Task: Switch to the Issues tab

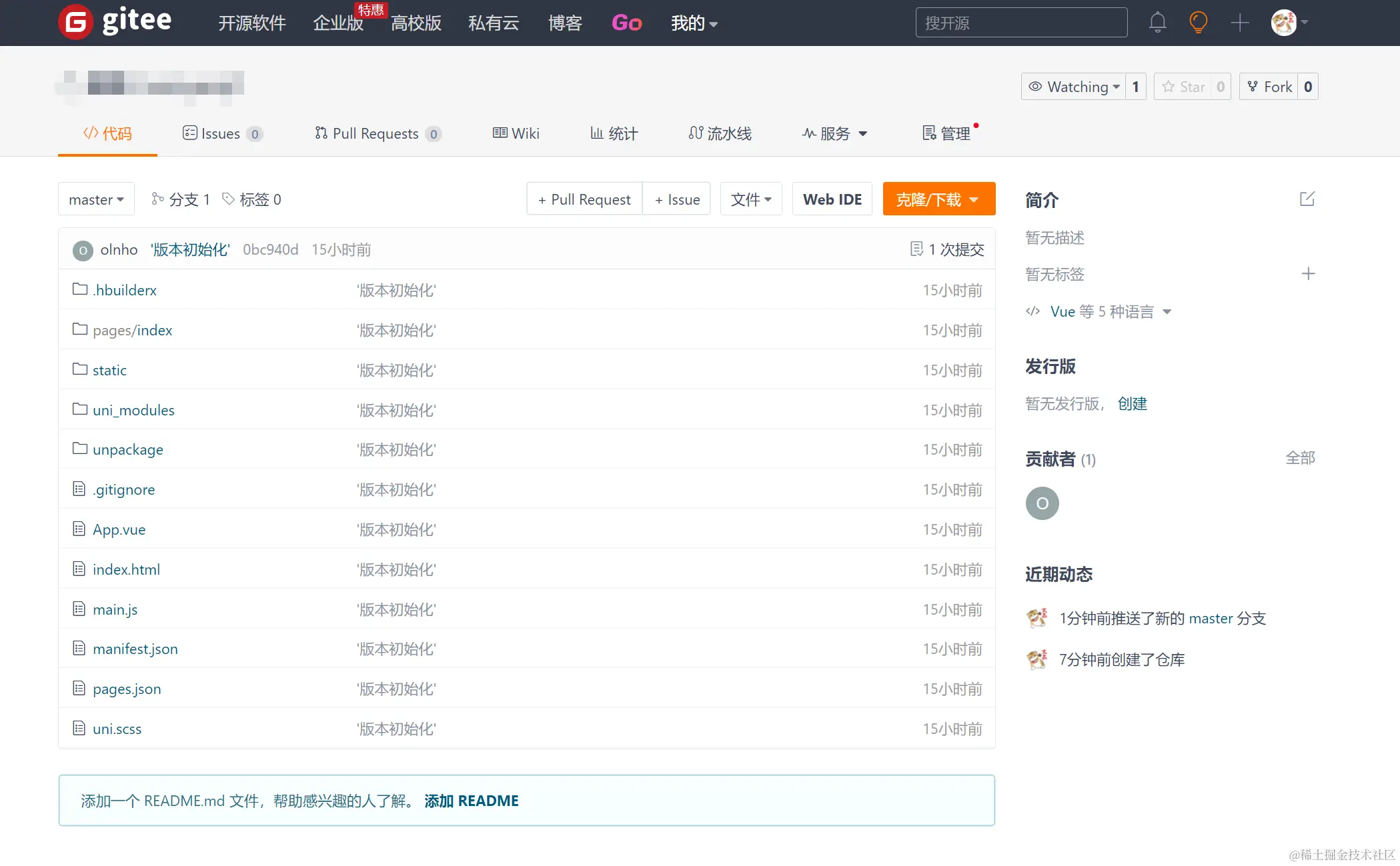Action: coord(221,133)
